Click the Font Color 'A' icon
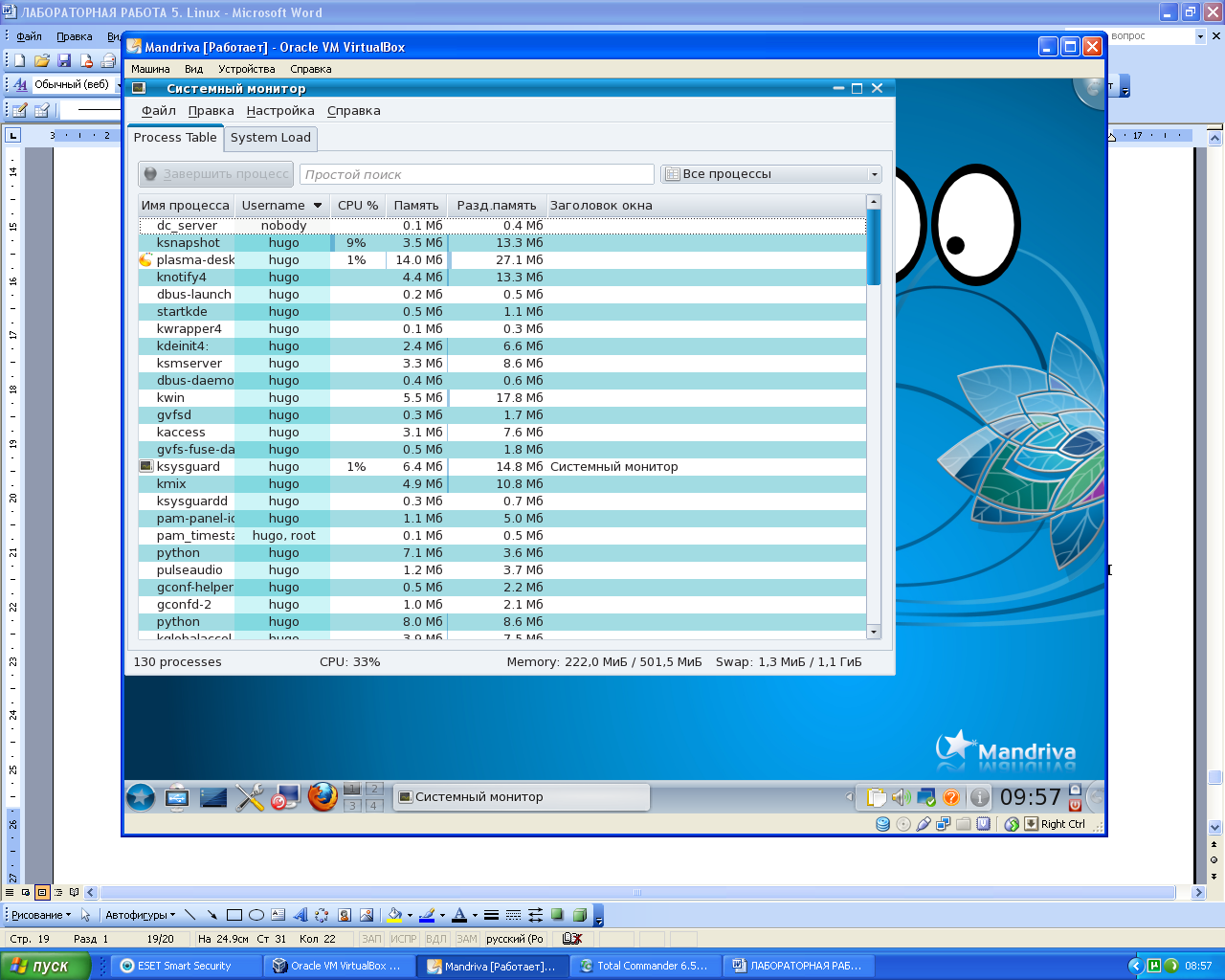Viewport: 1225px width, 980px height. 459,915
